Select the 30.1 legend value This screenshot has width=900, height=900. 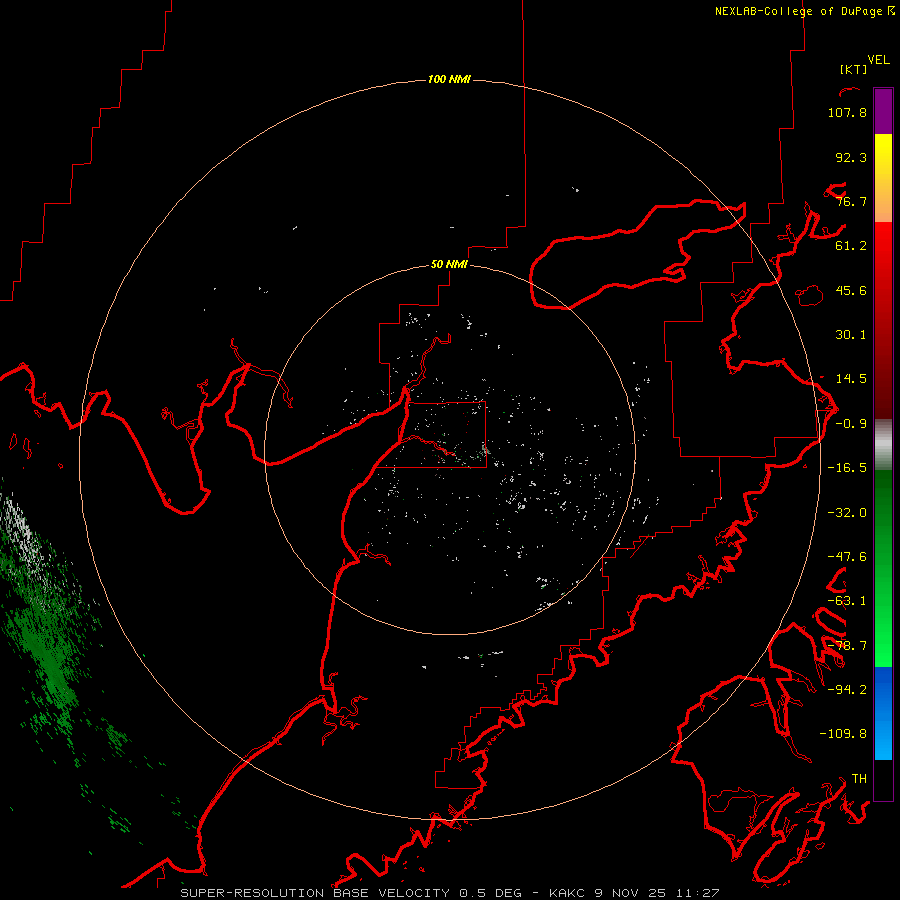point(851,335)
